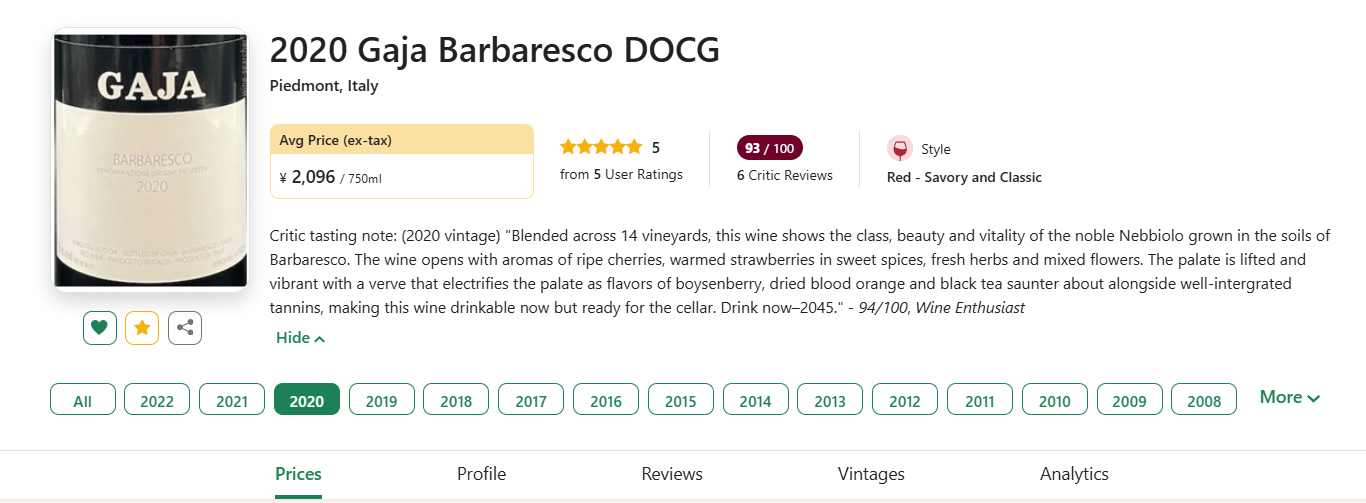
Task: Expand More vintages dropdown
Action: [x=1290, y=397]
